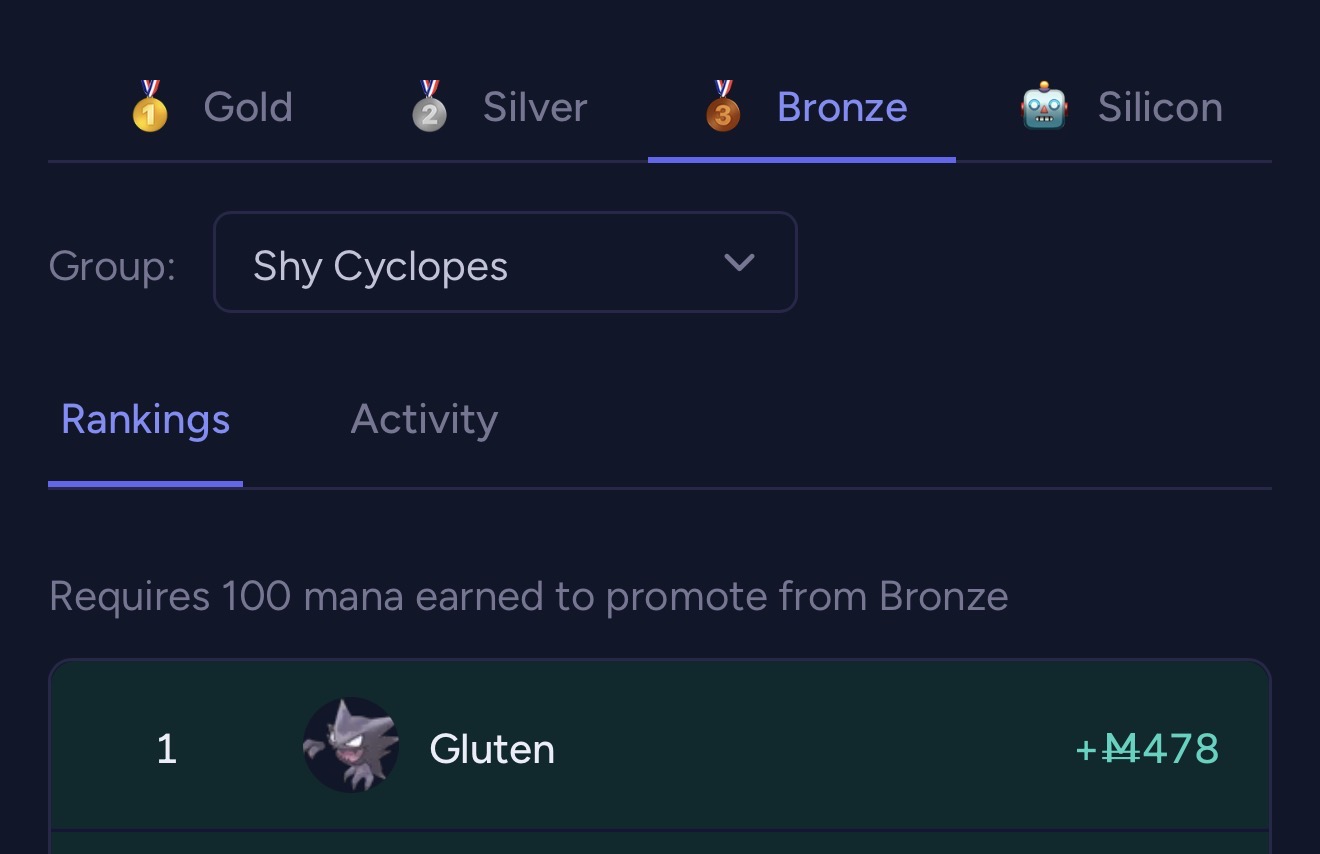Click rank number 1 in leaderboard
The width and height of the screenshot is (1320, 854).
click(x=167, y=749)
